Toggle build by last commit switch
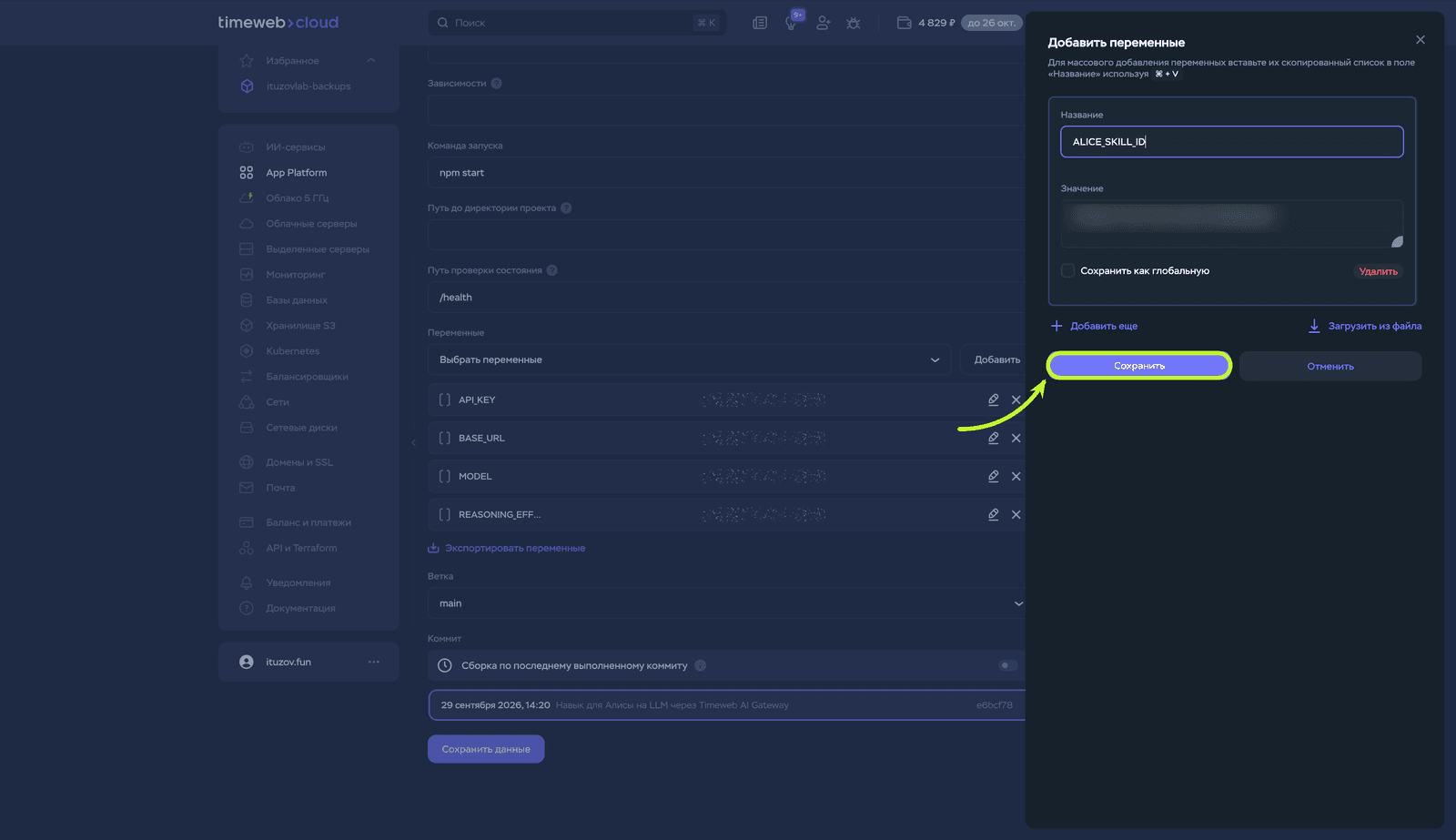 [x=1007, y=665]
